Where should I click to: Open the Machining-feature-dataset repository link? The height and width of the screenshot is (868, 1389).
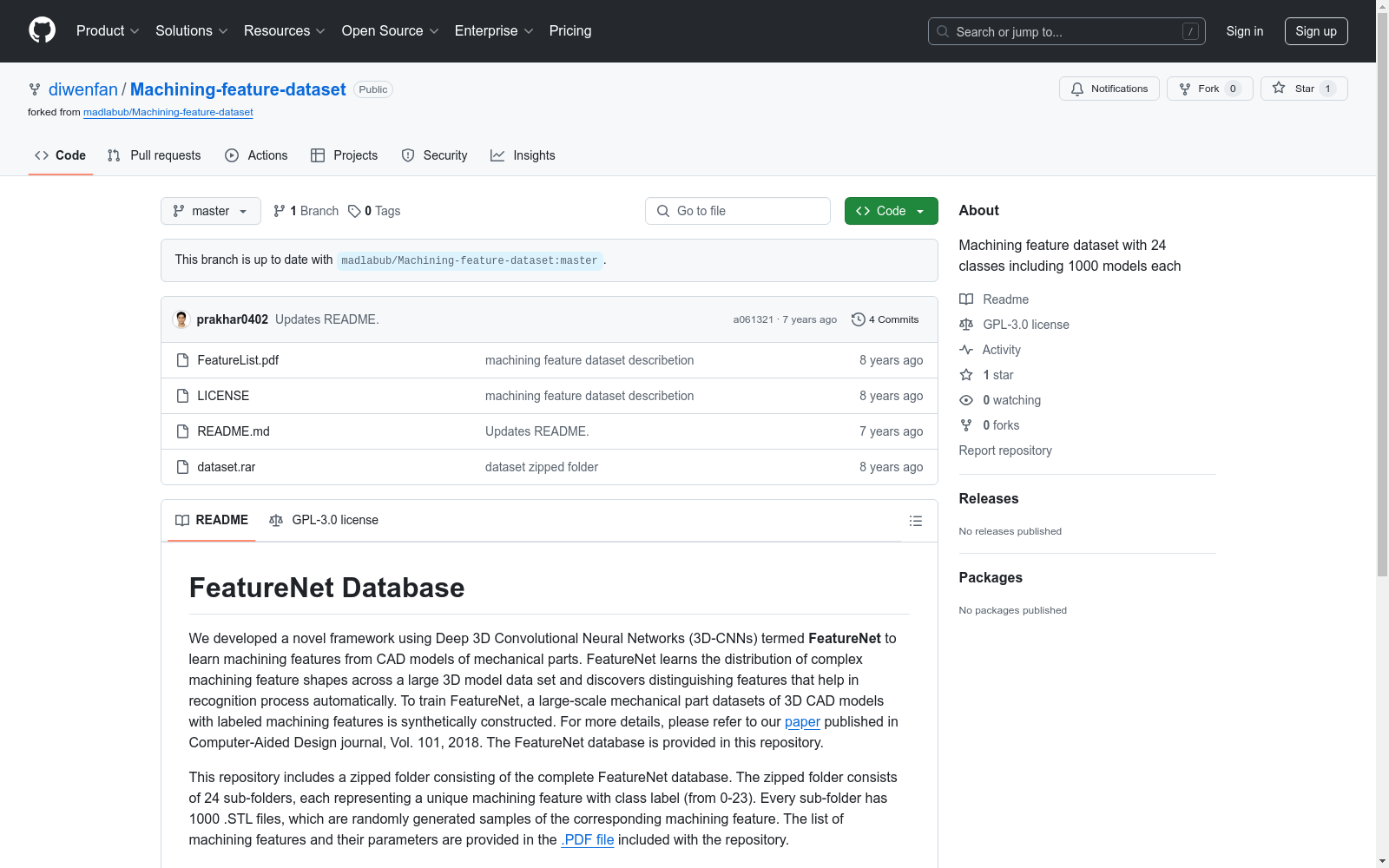click(x=238, y=89)
